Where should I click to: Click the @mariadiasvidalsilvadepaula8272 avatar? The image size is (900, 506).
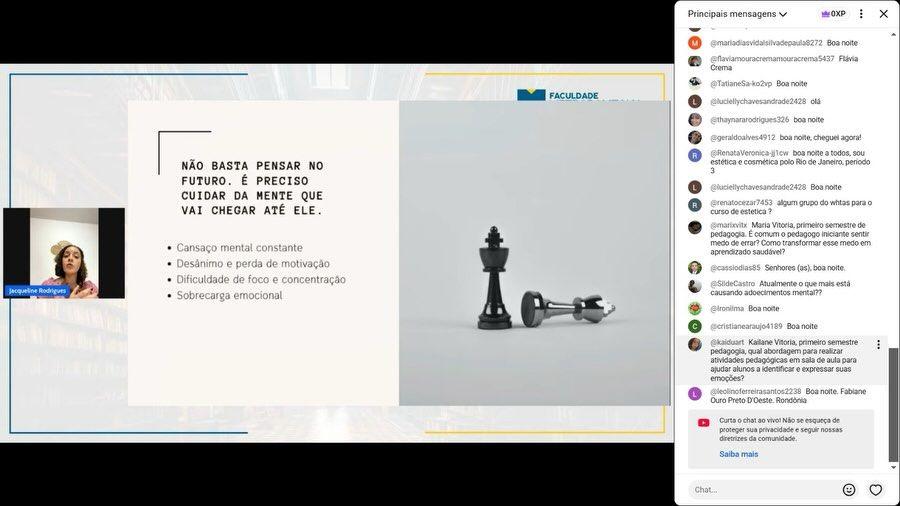pyautogui.click(x=695, y=43)
